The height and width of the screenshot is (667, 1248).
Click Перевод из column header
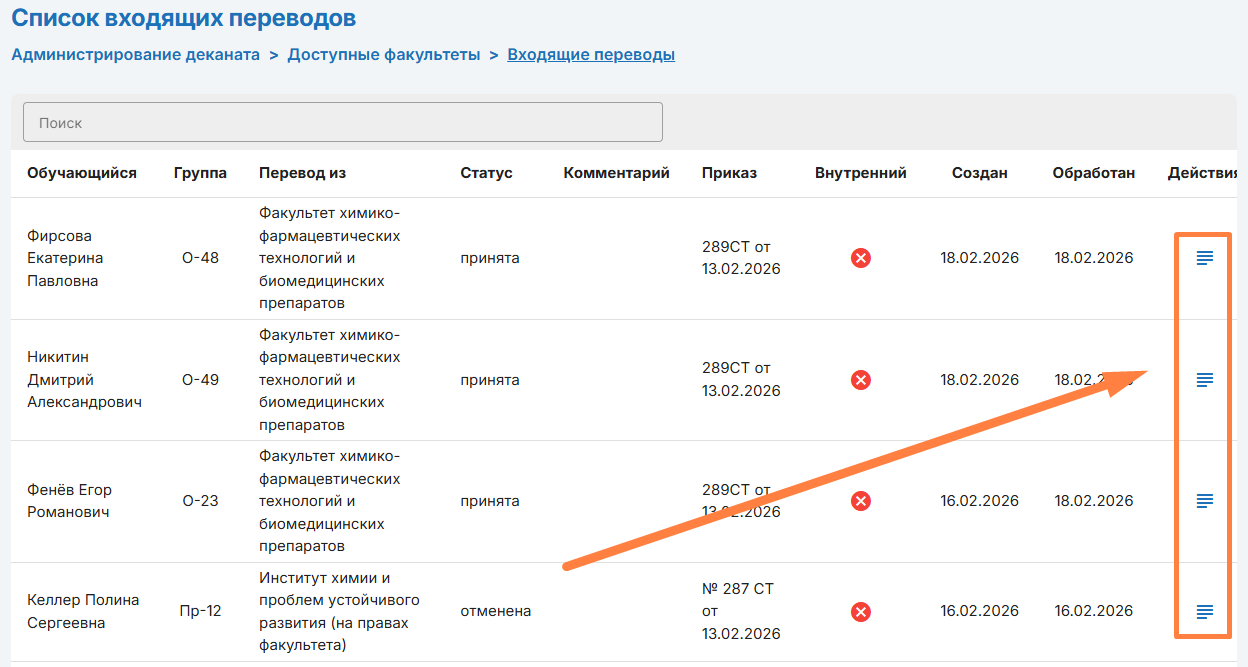pos(302,173)
